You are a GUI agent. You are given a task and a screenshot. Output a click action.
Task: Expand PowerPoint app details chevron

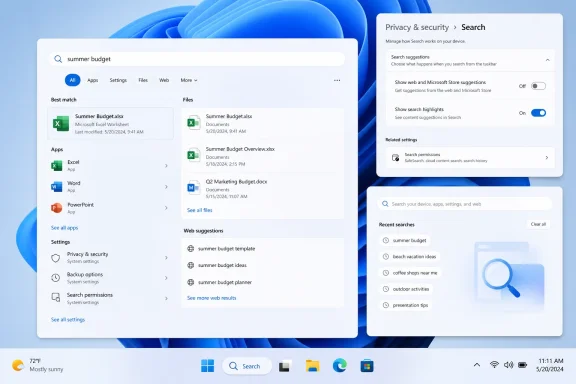[x=166, y=208]
